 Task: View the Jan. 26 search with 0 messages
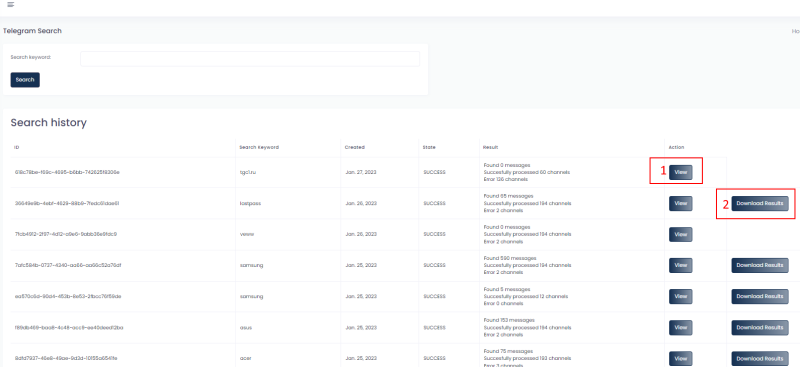pos(681,235)
